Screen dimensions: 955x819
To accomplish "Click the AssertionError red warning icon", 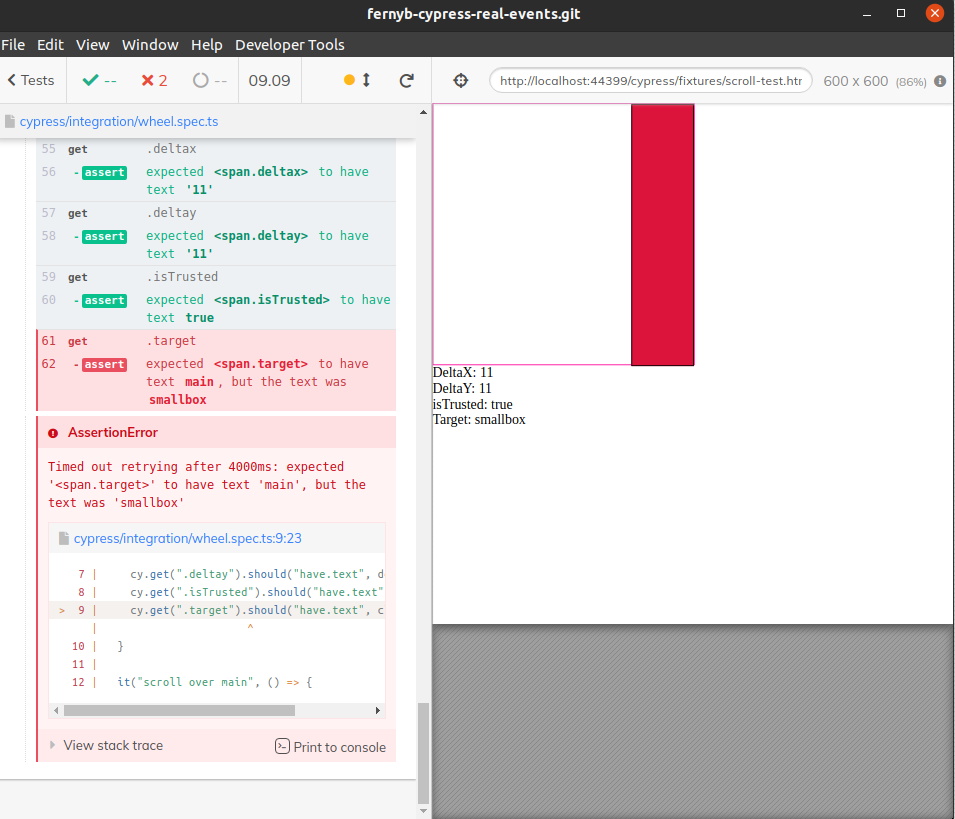I will [53, 433].
